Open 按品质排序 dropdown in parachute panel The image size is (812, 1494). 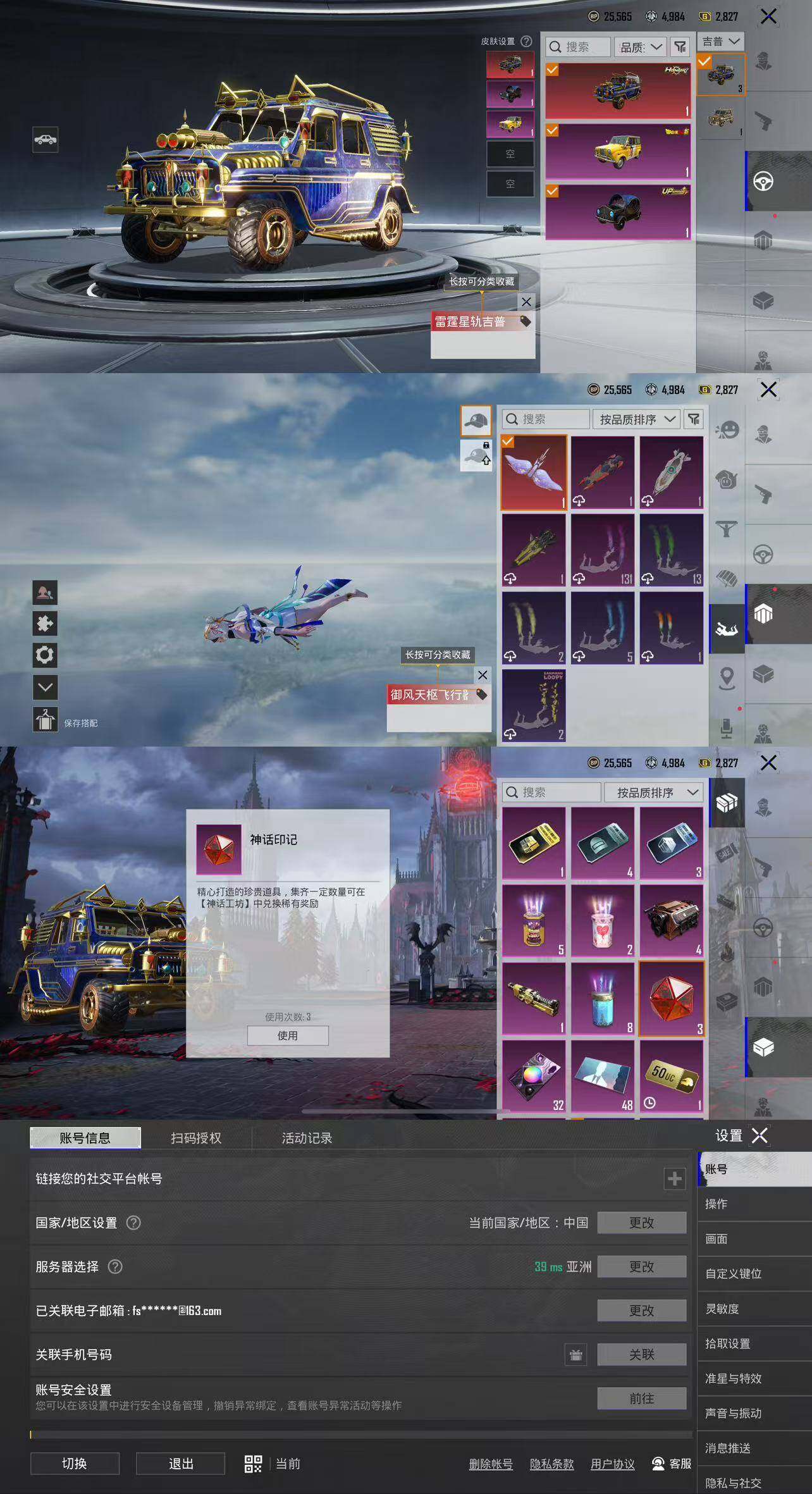tap(636, 419)
